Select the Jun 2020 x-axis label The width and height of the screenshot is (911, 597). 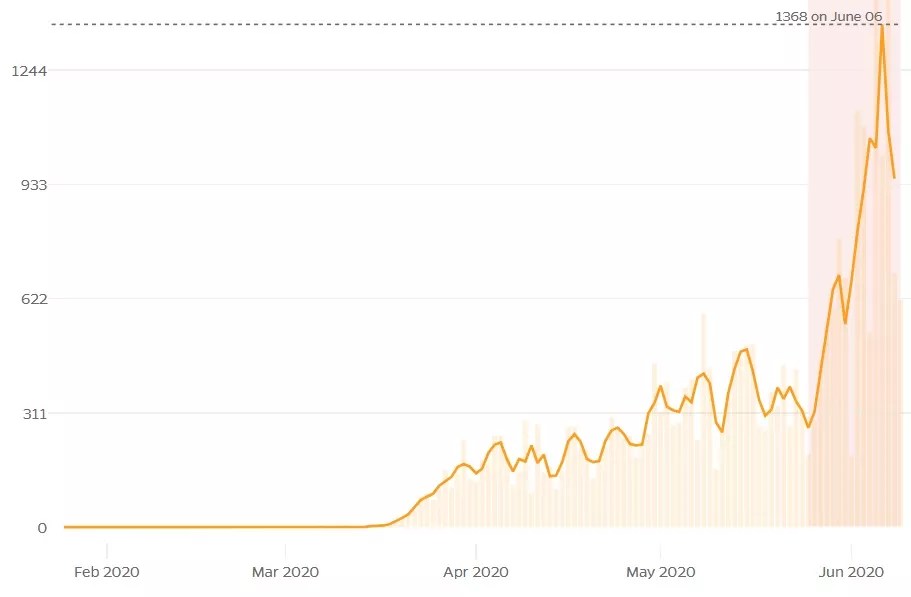(x=851, y=572)
